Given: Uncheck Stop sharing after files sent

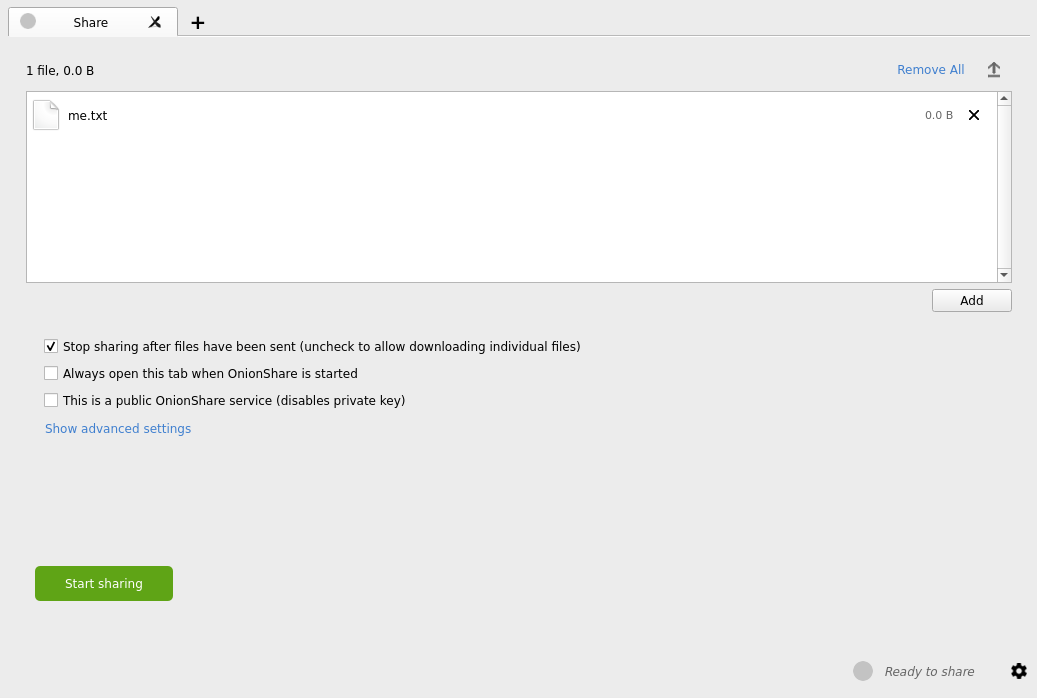Looking at the screenshot, I should click(51, 347).
